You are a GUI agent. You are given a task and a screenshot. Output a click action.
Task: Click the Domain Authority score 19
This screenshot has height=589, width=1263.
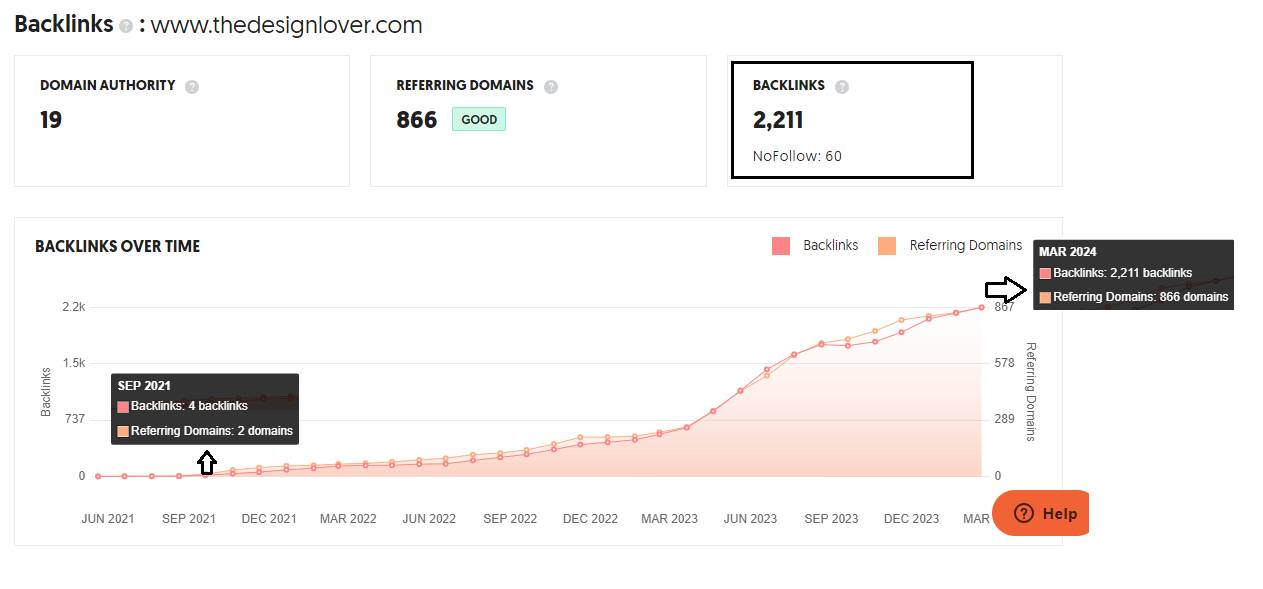51,120
